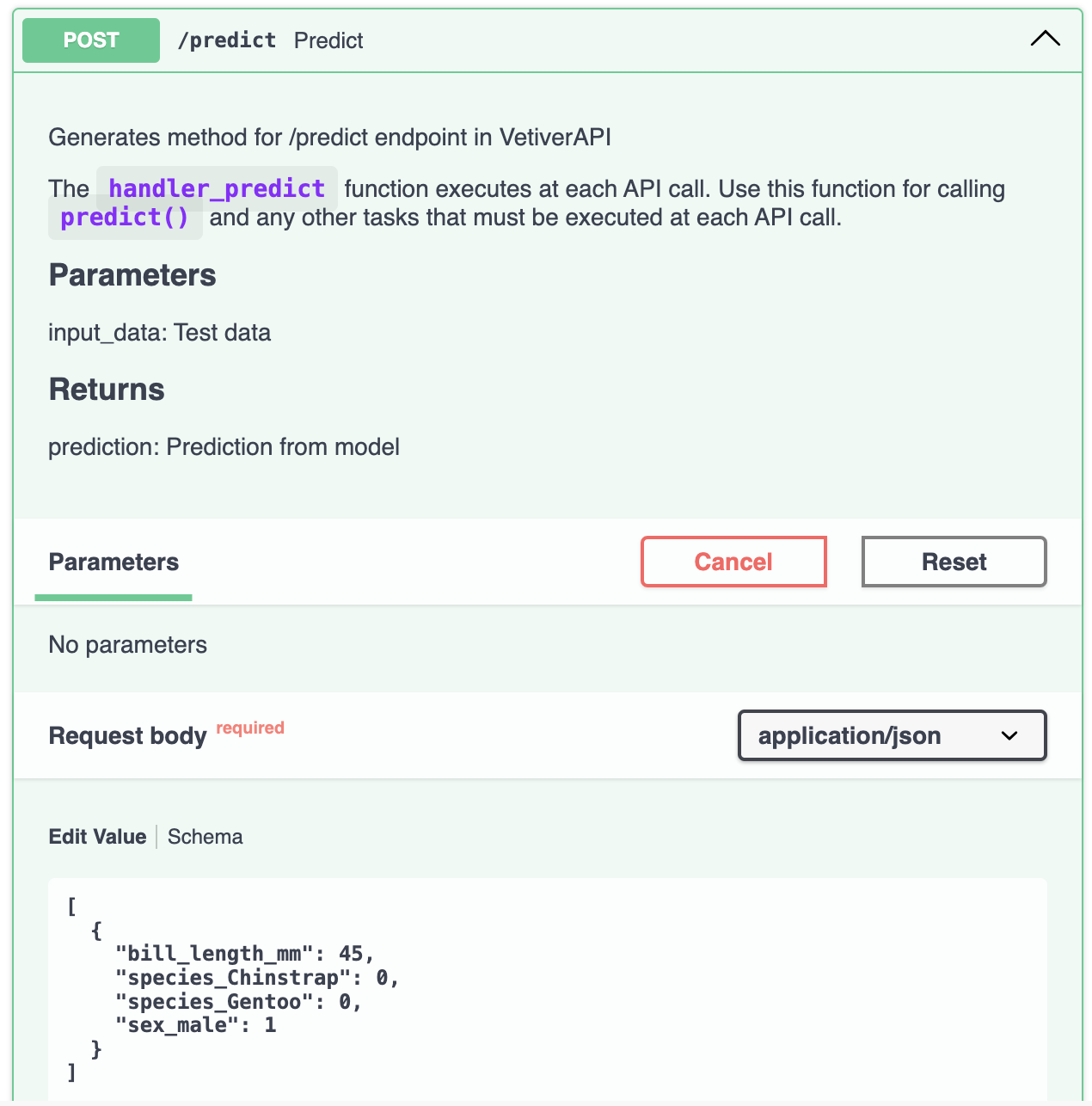Place cursor on the bill_length_mm line

(x=245, y=954)
